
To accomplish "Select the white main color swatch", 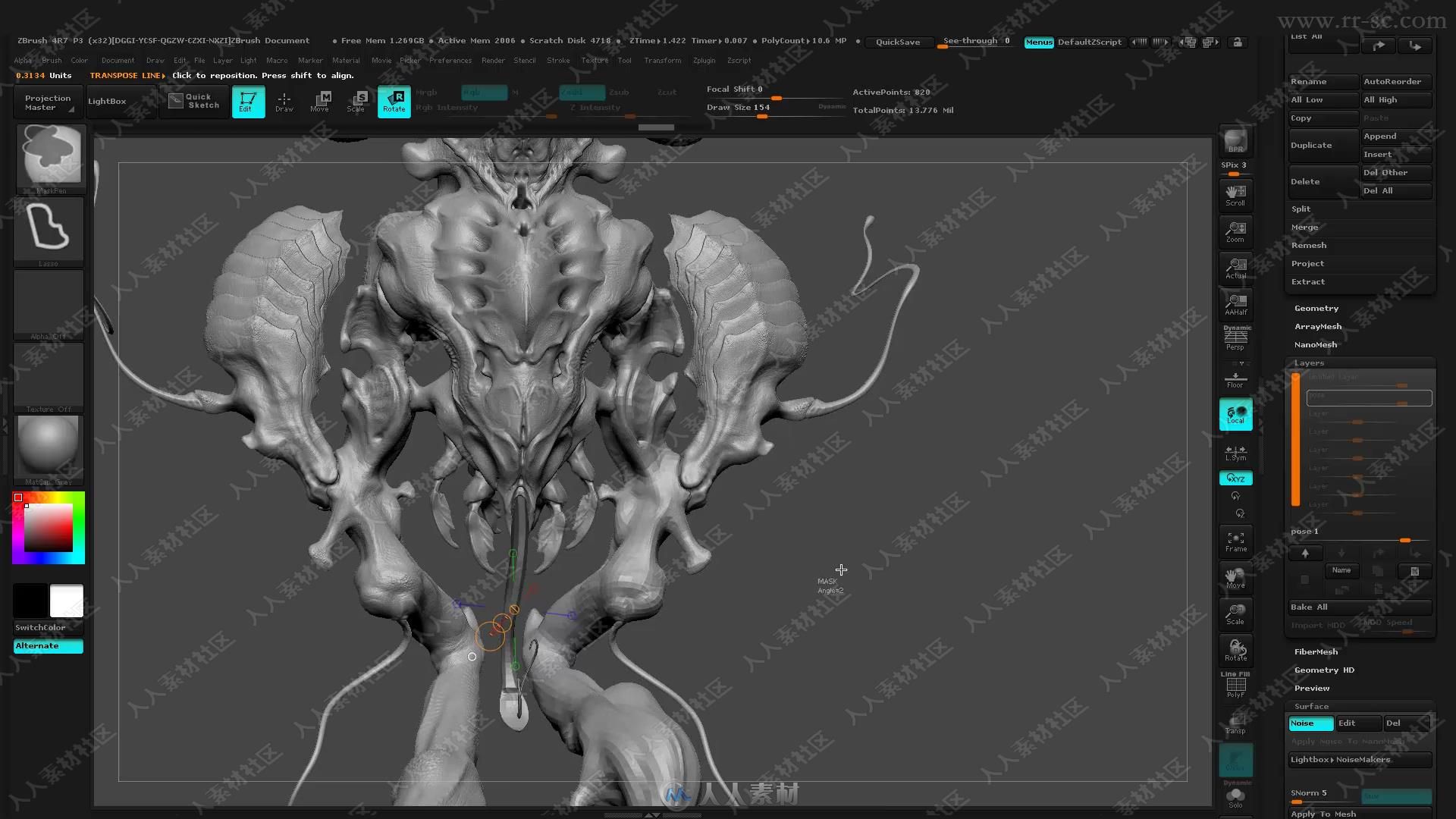I will coord(67,601).
